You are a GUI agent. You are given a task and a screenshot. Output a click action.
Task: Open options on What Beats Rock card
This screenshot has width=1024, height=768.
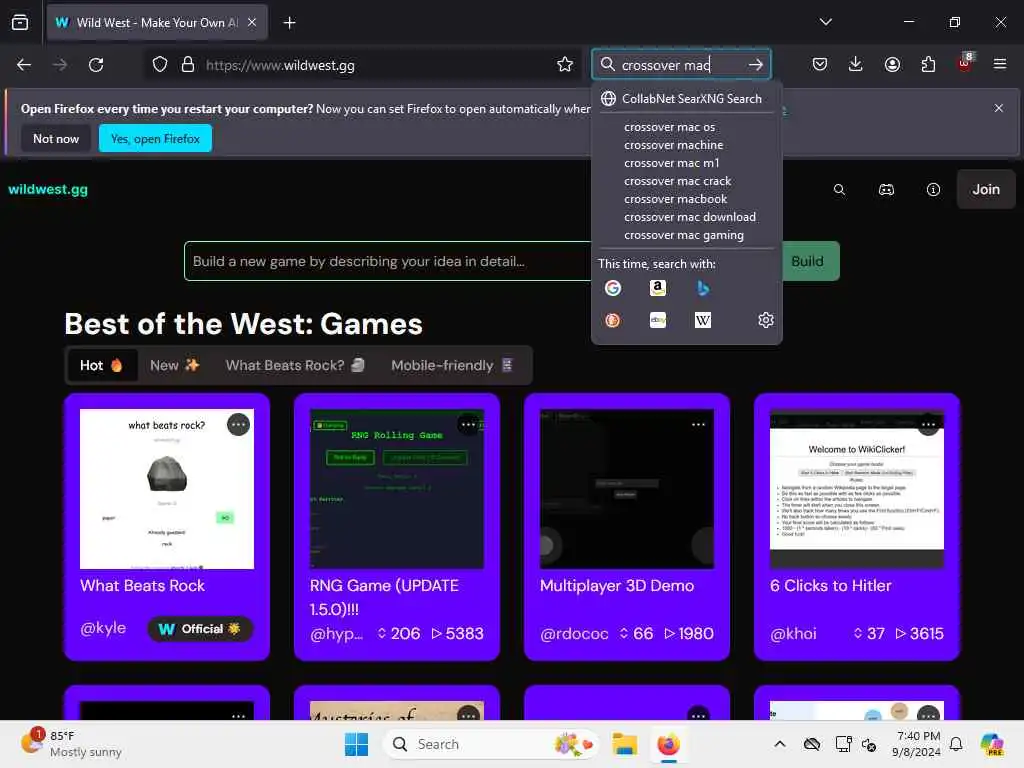coord(238,424)
